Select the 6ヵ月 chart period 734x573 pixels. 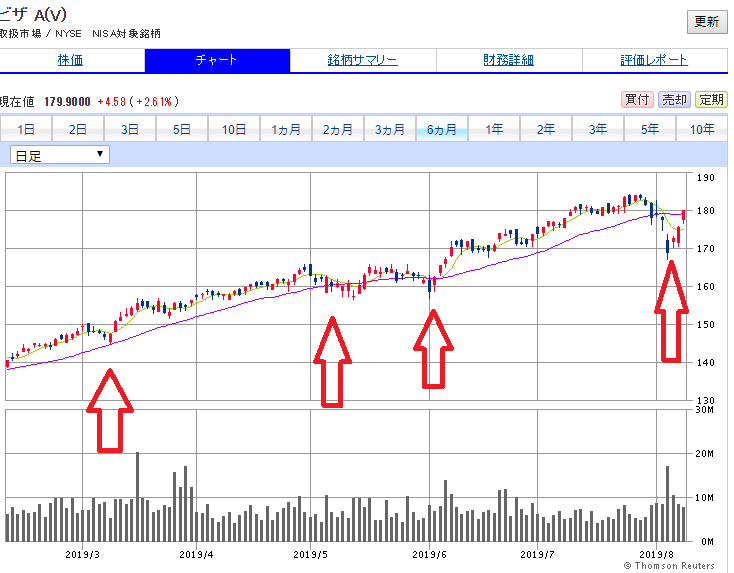[442, 129]
